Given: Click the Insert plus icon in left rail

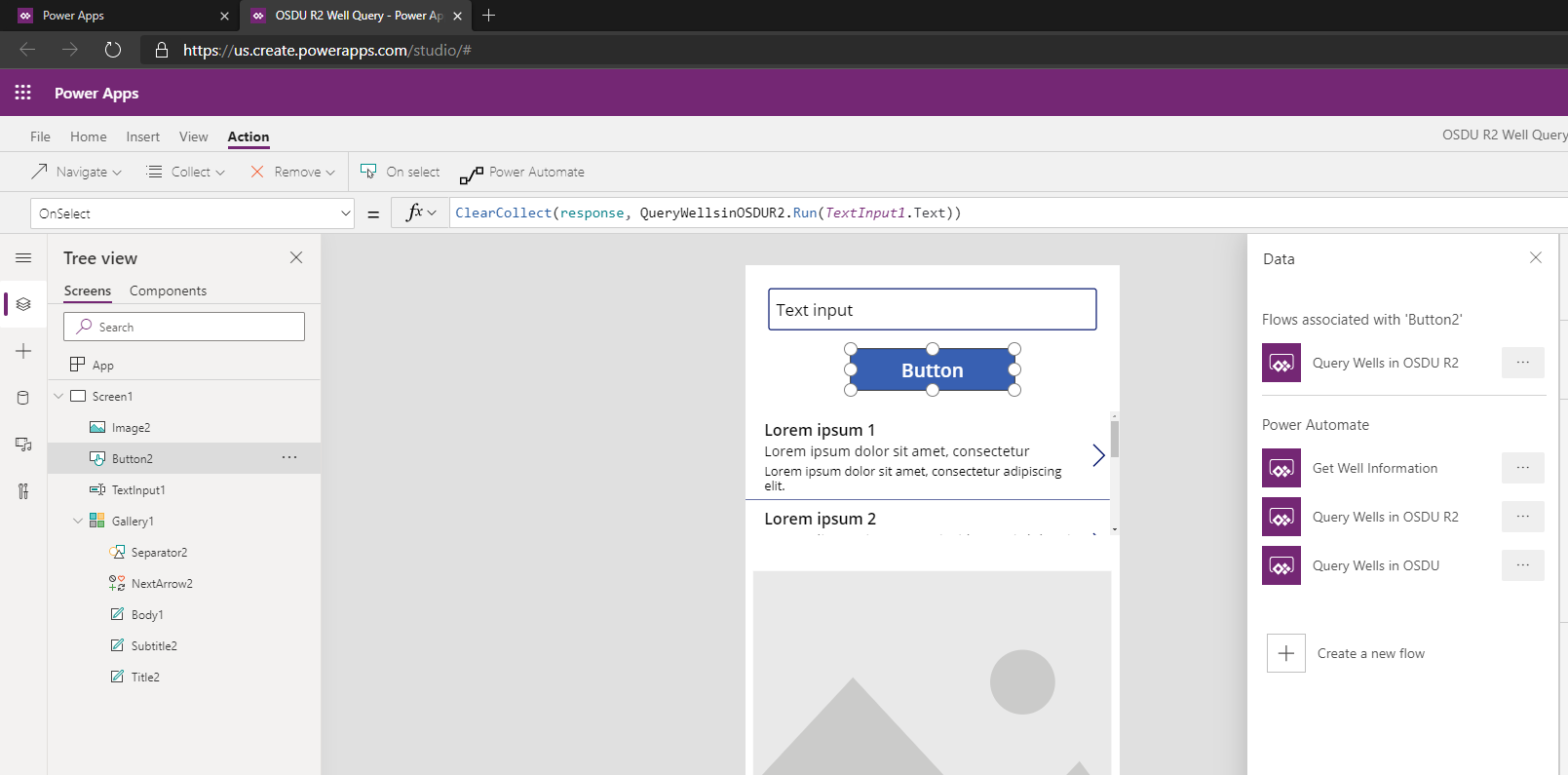Looking at the screenshot, I should [x=23, y=351].
